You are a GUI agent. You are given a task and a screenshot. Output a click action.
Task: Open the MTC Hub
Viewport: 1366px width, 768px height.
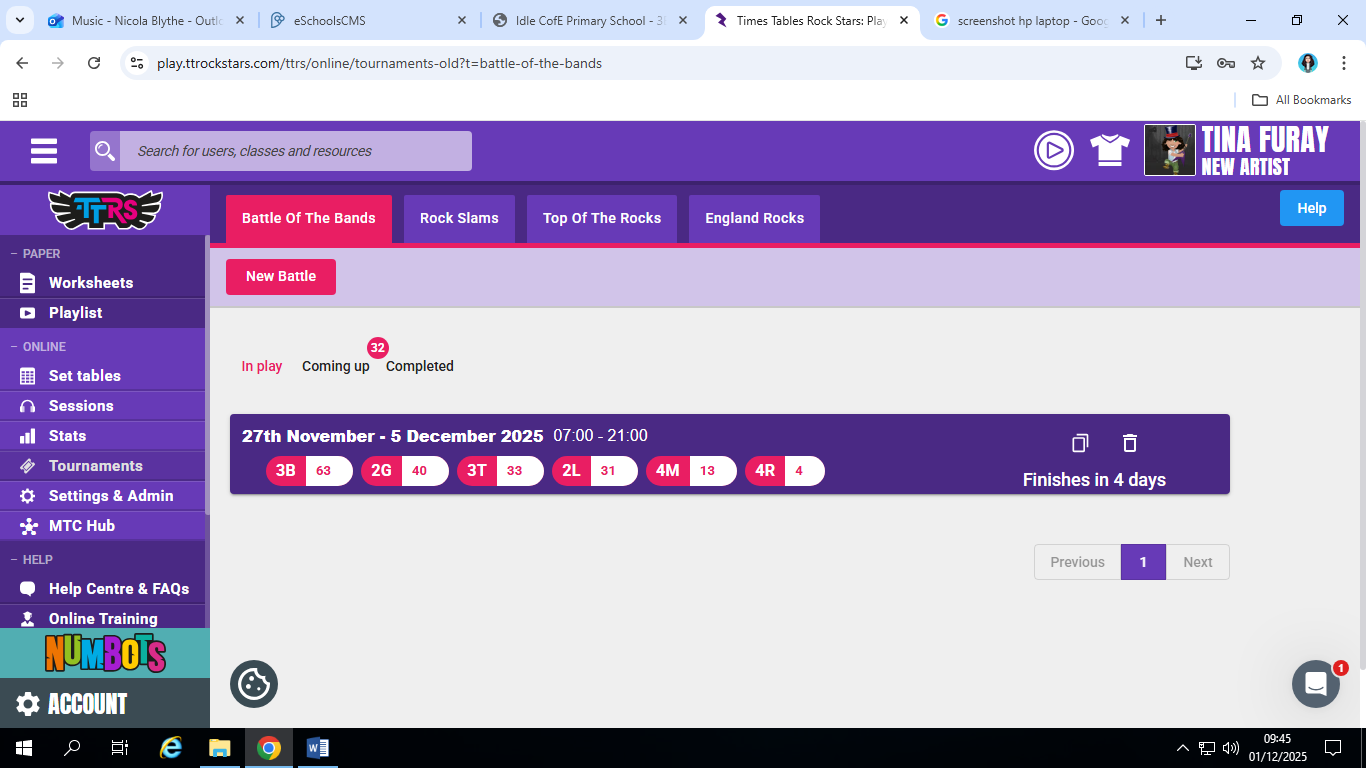[x=84, y=525]
